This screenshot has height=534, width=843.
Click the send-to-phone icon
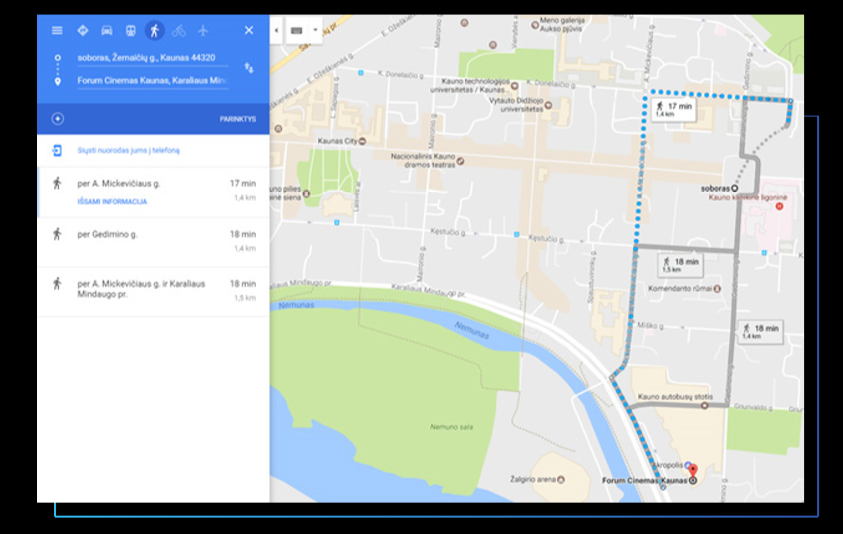pyautogui.click(x=57, y=151)
